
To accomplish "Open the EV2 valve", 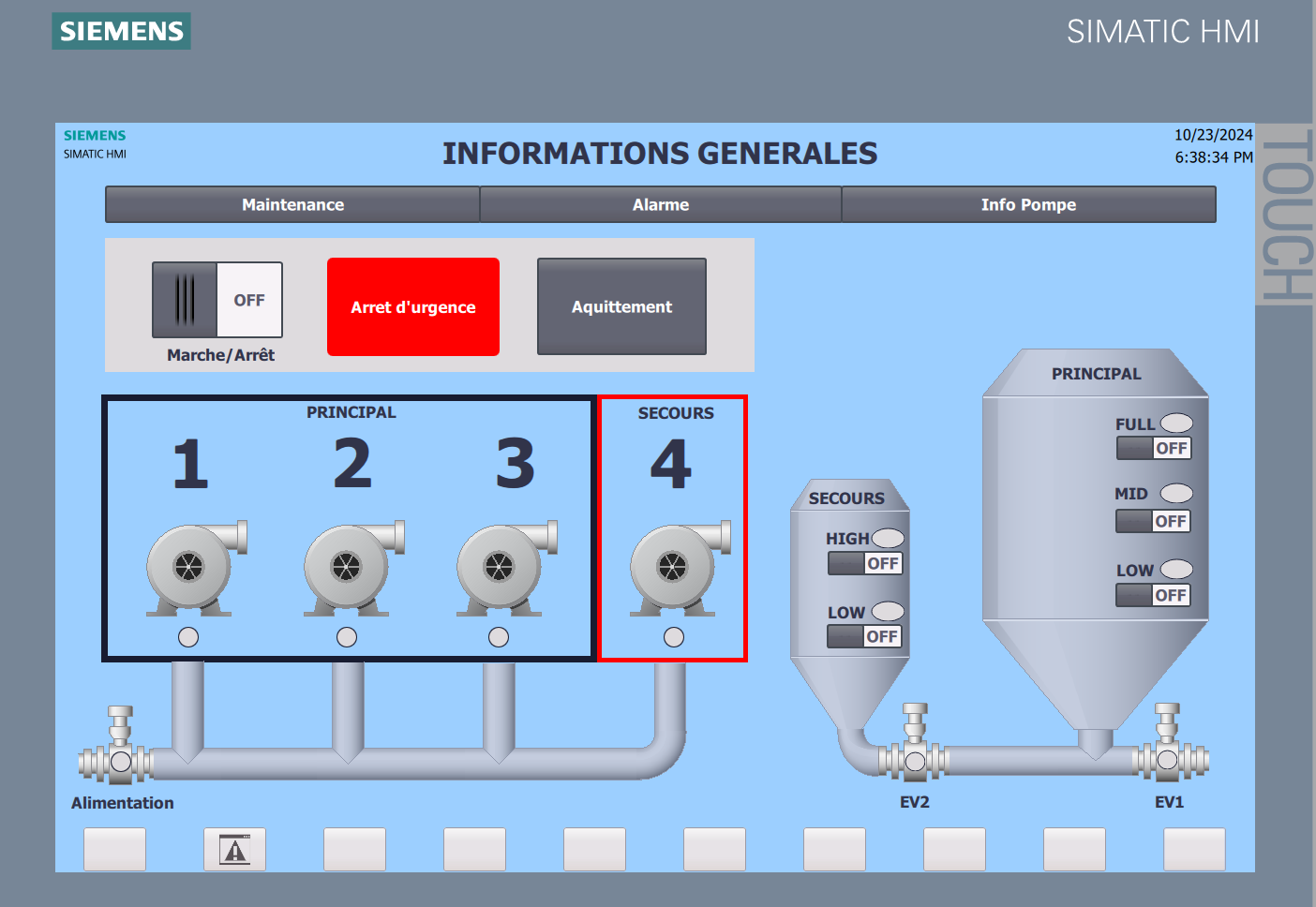I will [915, 743].
